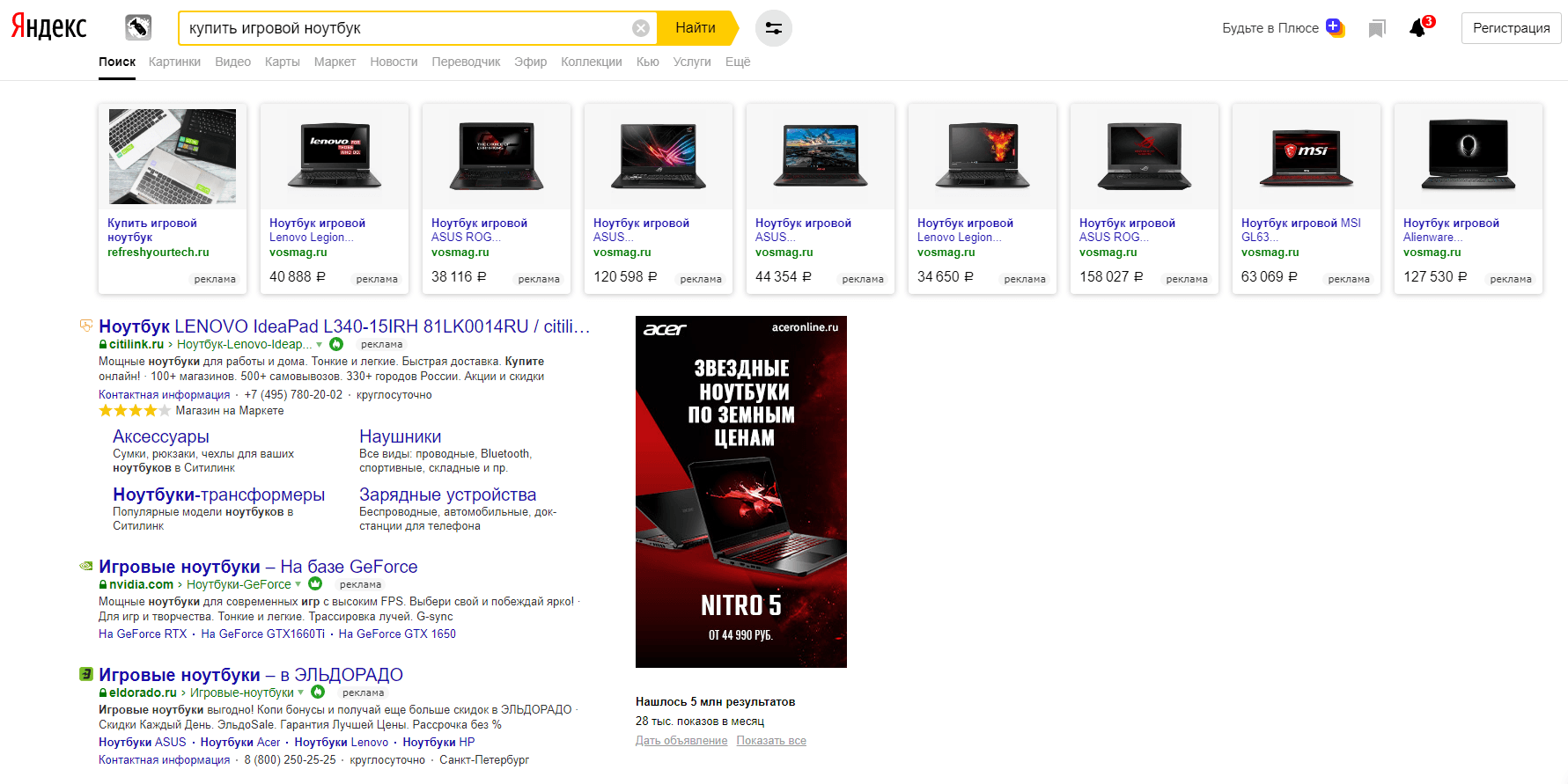The image size is (1568, 784).
Task: Click the green badge icon next to eldorado.ru
Action: pyautogui.click(x=318, y=692)
